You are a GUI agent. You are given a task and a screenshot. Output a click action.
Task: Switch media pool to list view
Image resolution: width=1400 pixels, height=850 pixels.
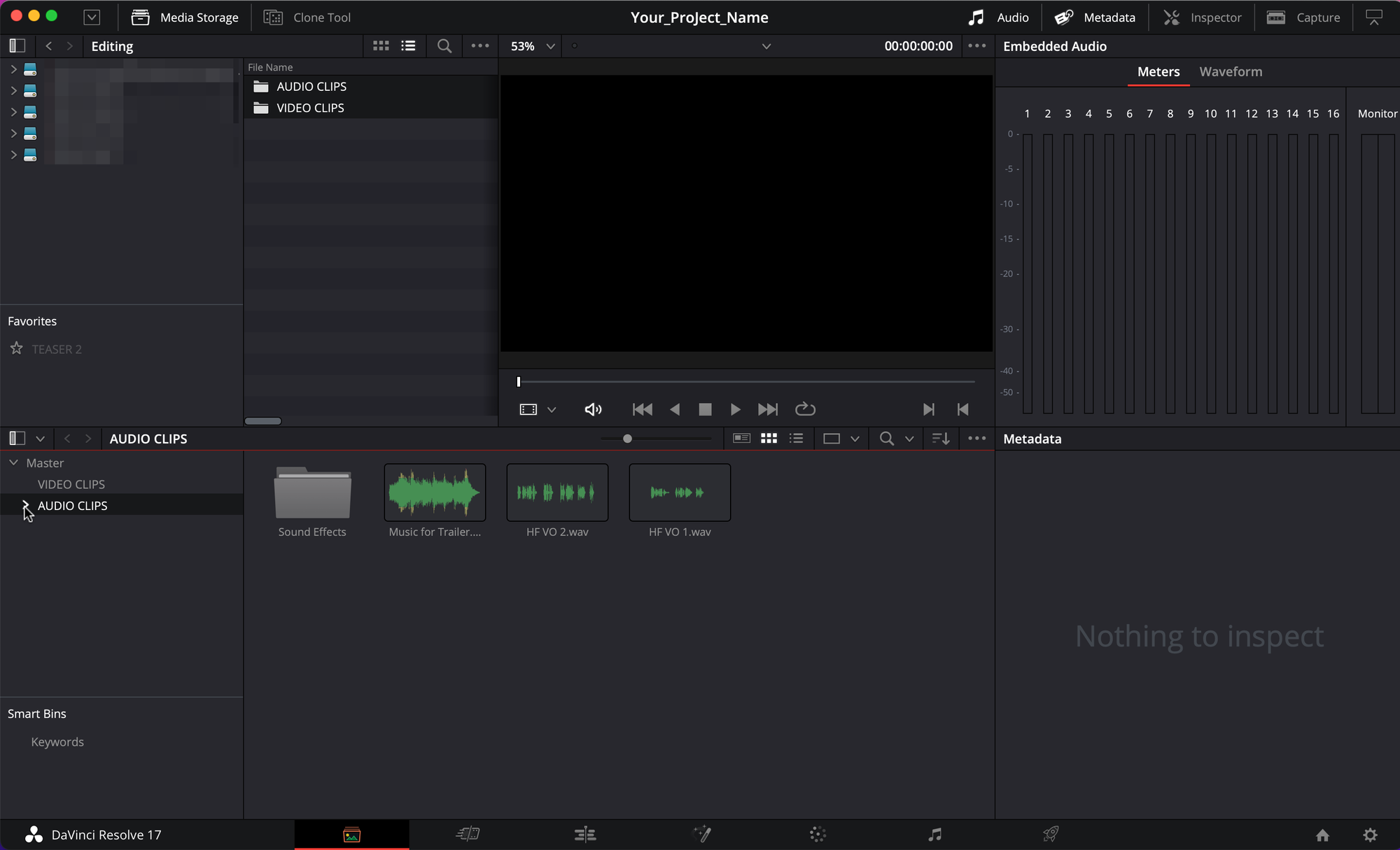(x=796, y=439)
